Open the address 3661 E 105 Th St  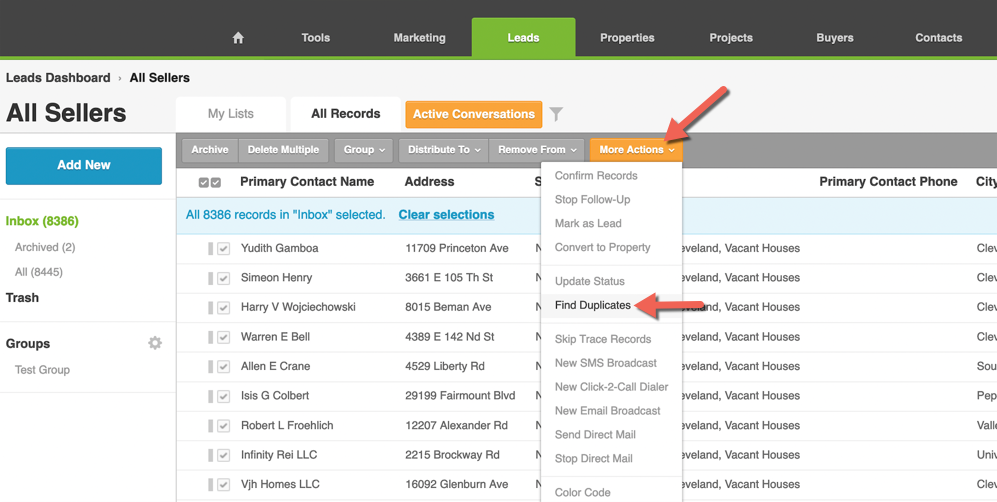point(450,278)
